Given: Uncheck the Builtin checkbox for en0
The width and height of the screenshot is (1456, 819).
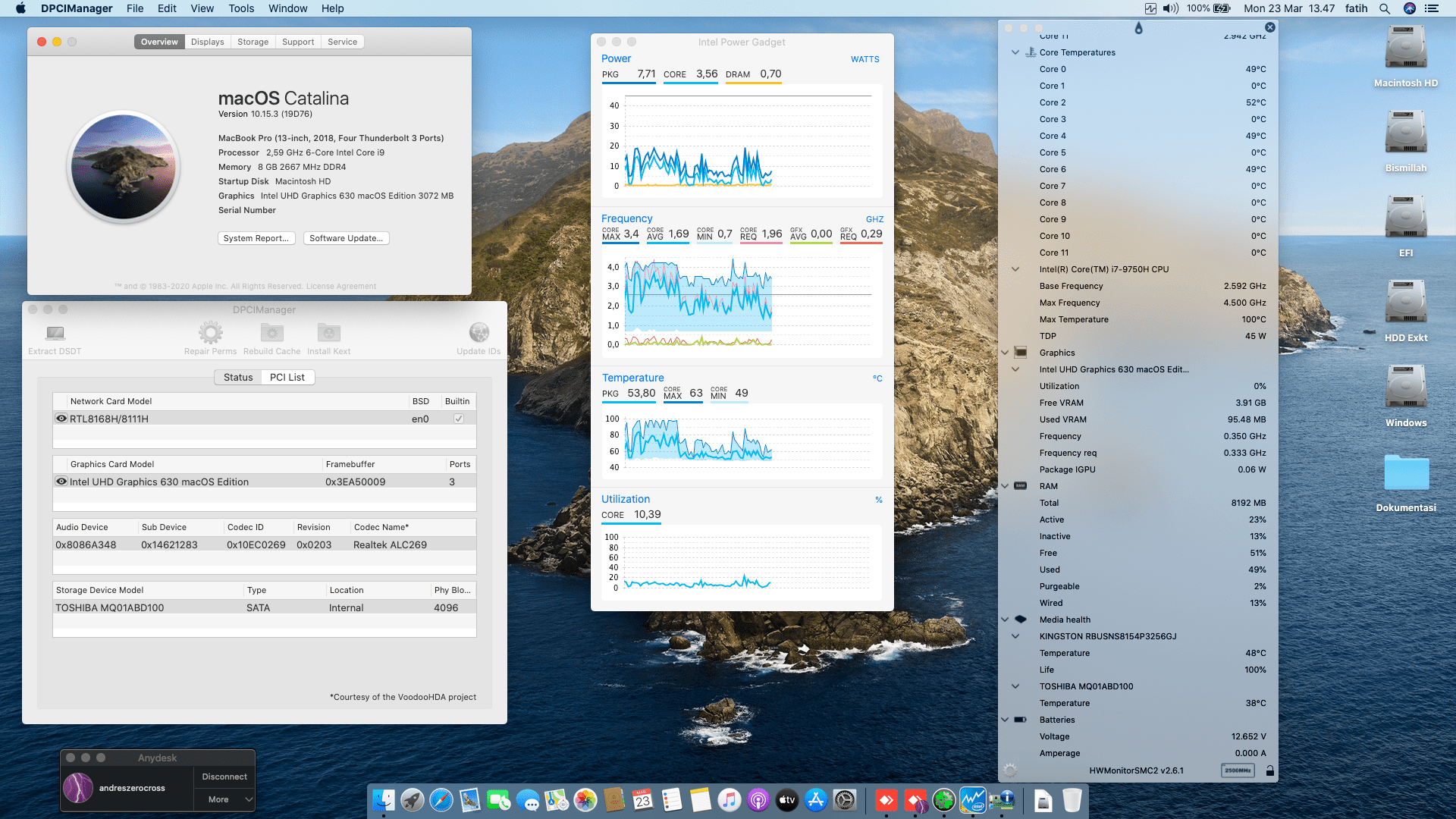Looking at the screenshot, I should [x=458, y=418].
